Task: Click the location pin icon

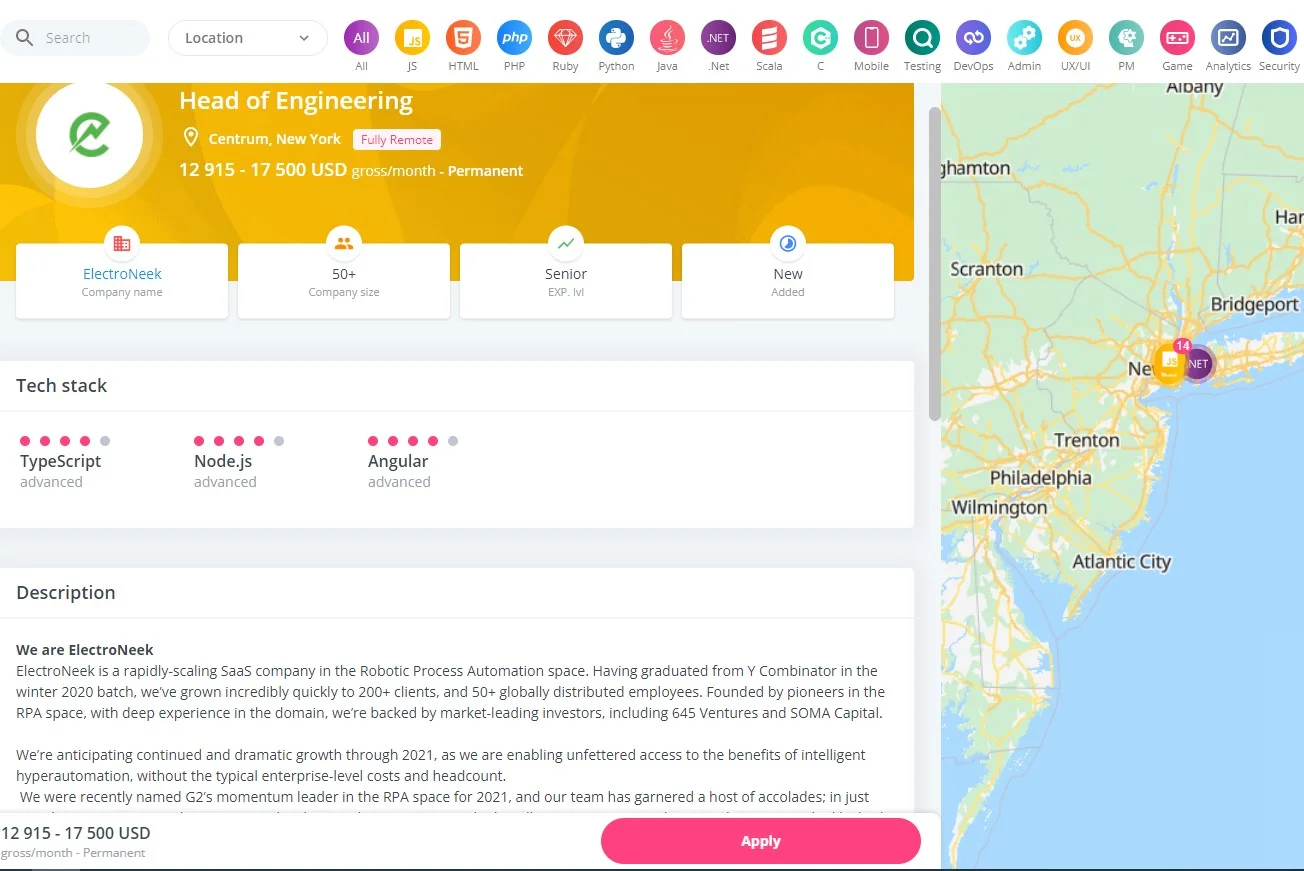Action: point(190,138)
